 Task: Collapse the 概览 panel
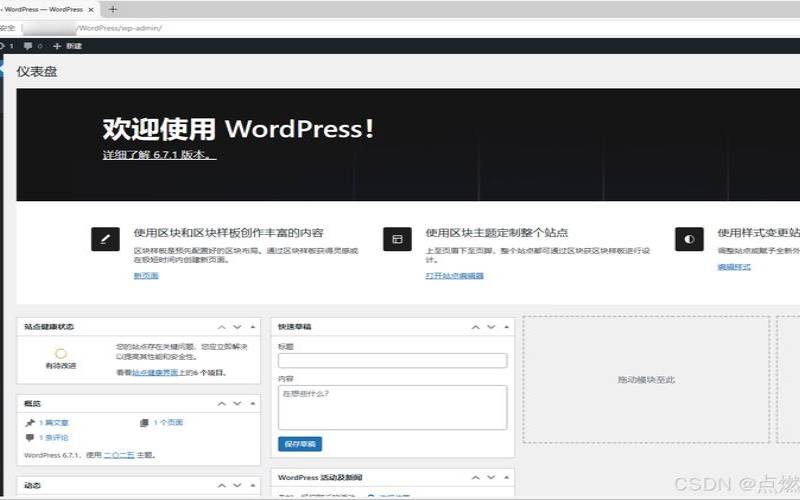click(253, 404)
